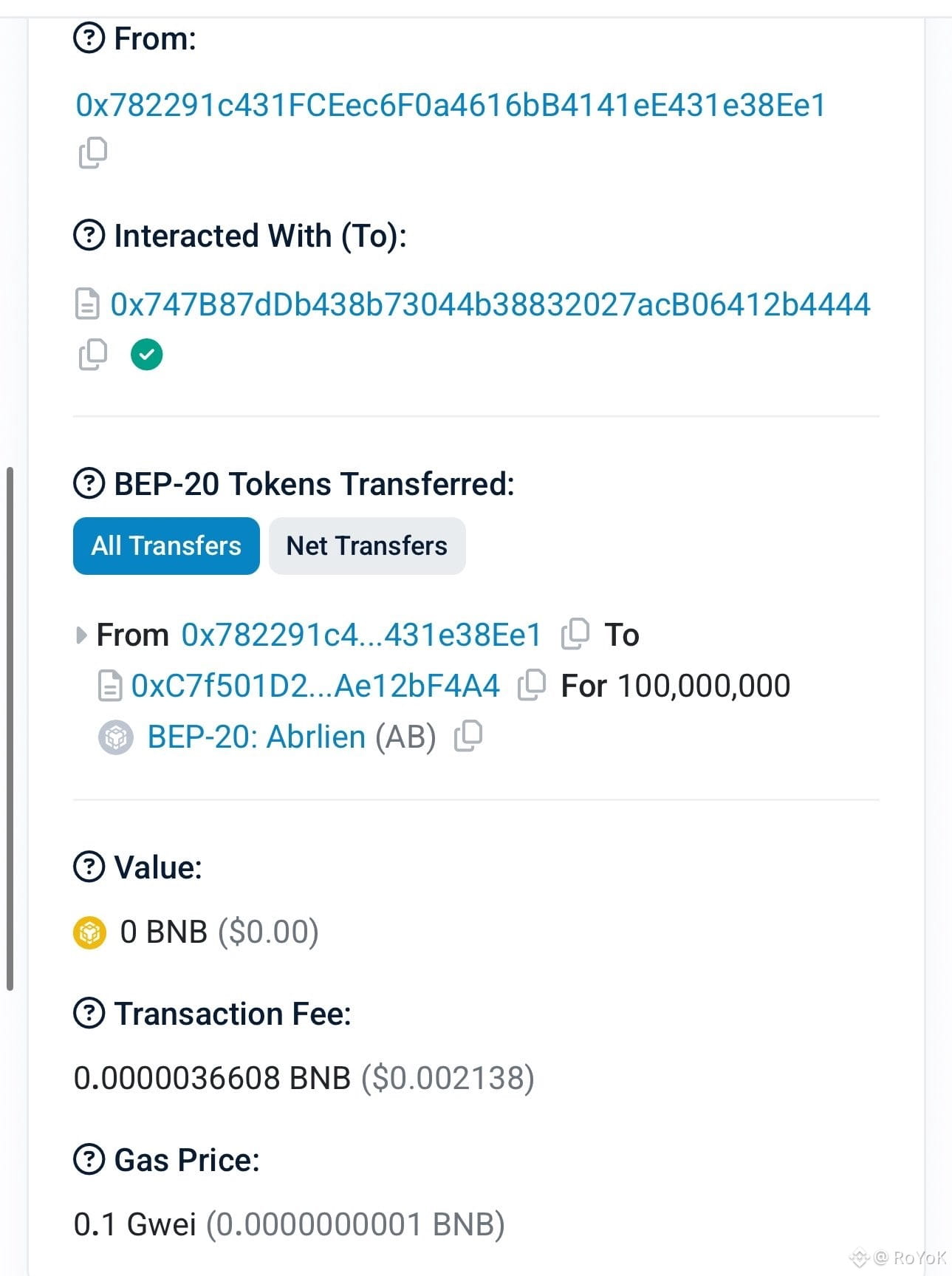Click the contract document icon beside 0x747B87
Screen dimensions: 952x1276
(x=88, y=304)
